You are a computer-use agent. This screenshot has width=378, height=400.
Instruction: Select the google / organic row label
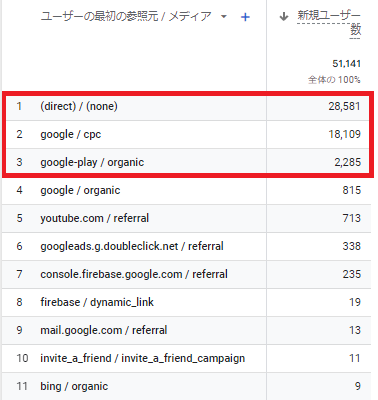80,190
